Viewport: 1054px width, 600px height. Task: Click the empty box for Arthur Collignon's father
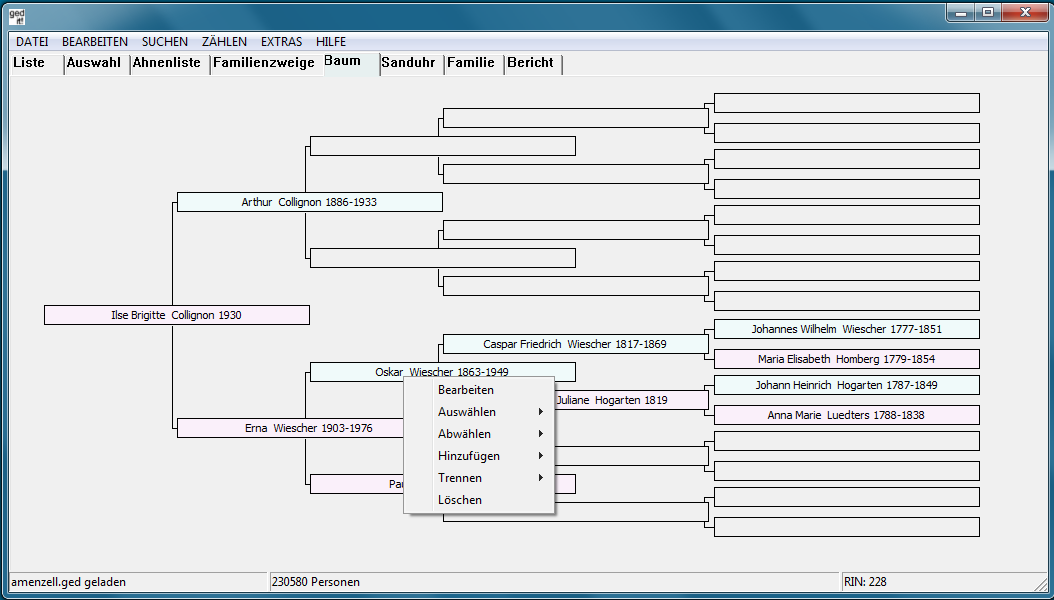[x=442, y=146]
